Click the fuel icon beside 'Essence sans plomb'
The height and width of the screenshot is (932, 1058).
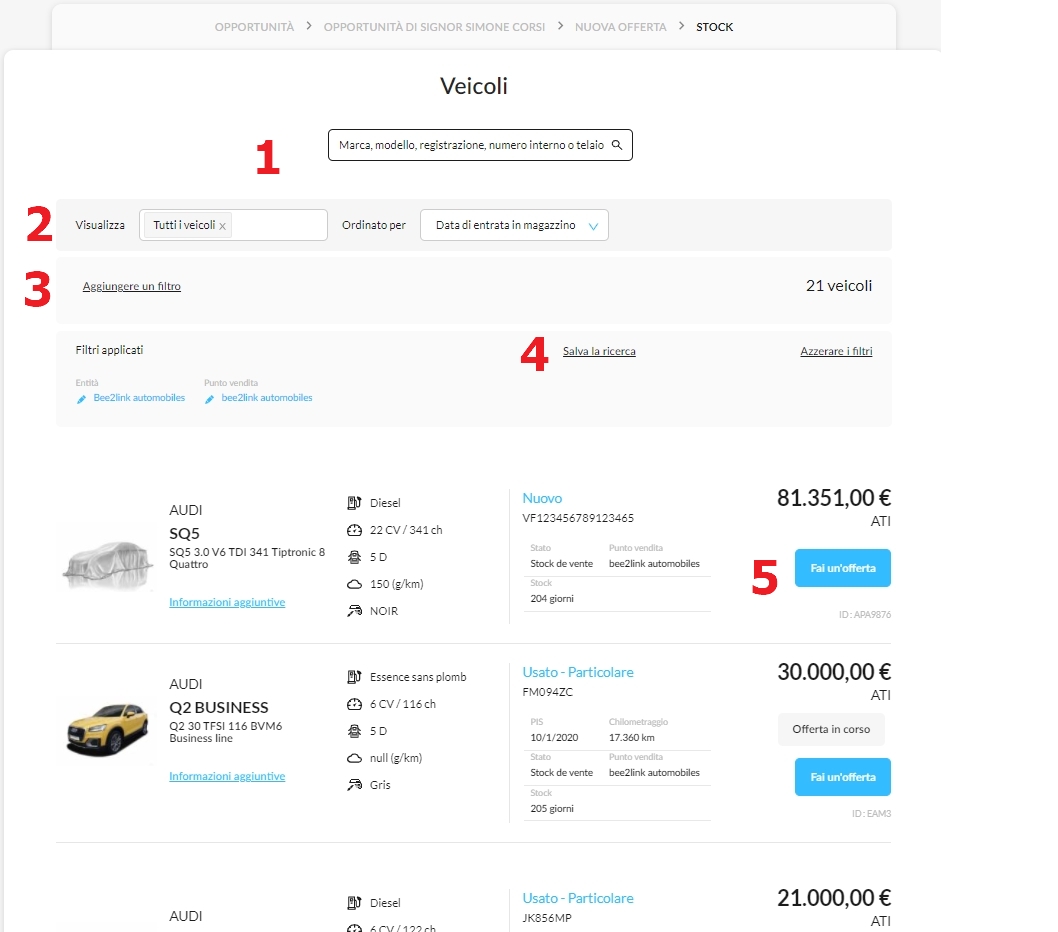pos(354,677)
